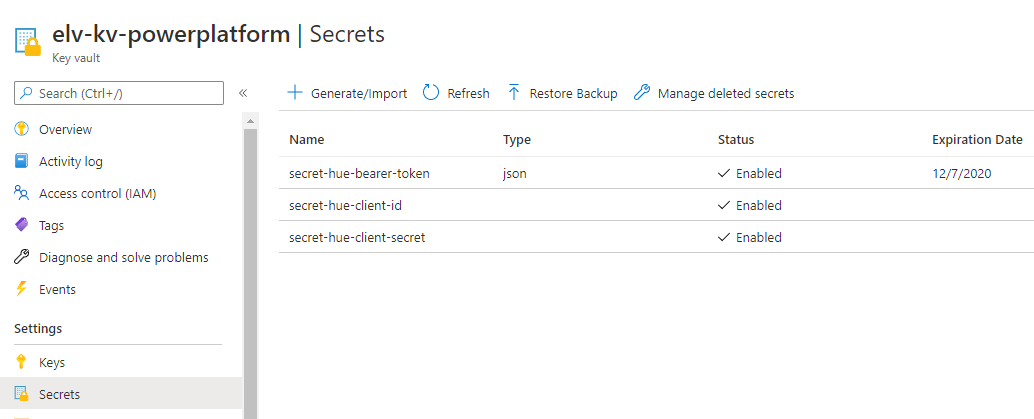
Task: Click the Activity log book icon
Action: tap(22, 161)
